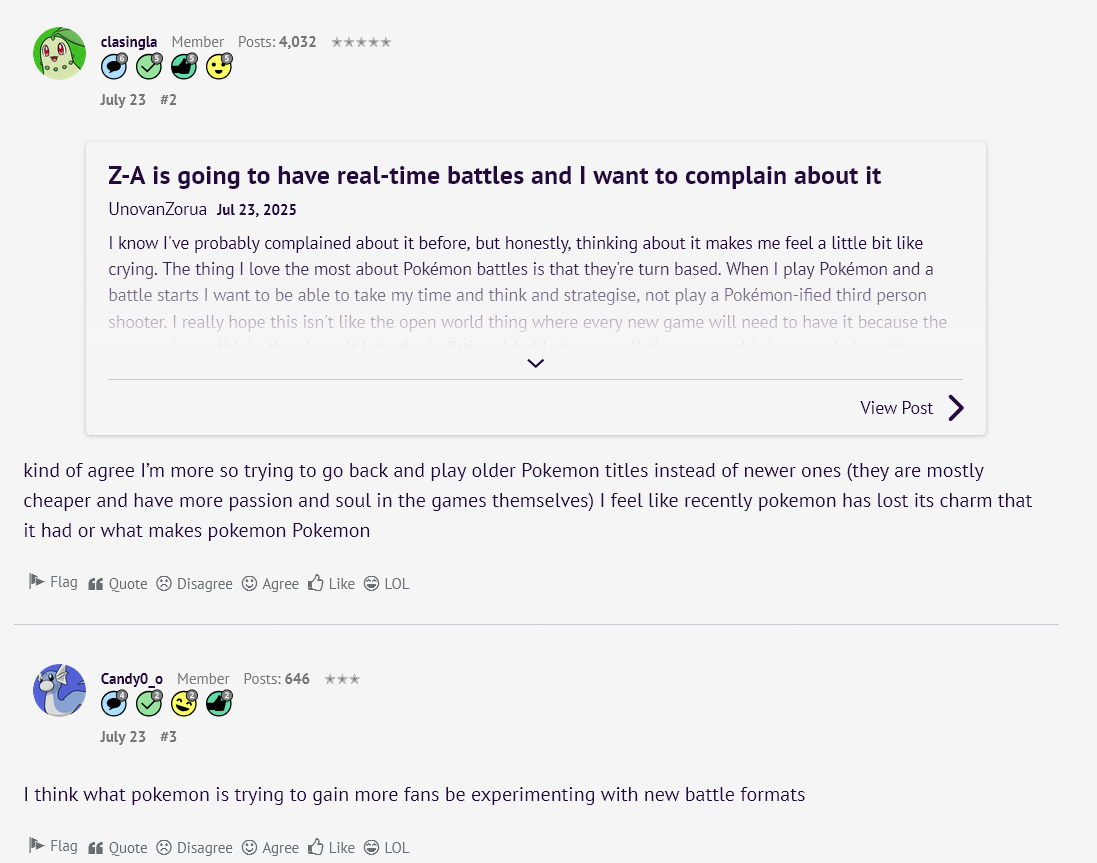Click clasingla's green checkmark badge
1097x863 pixels.
tap(149, 66)
